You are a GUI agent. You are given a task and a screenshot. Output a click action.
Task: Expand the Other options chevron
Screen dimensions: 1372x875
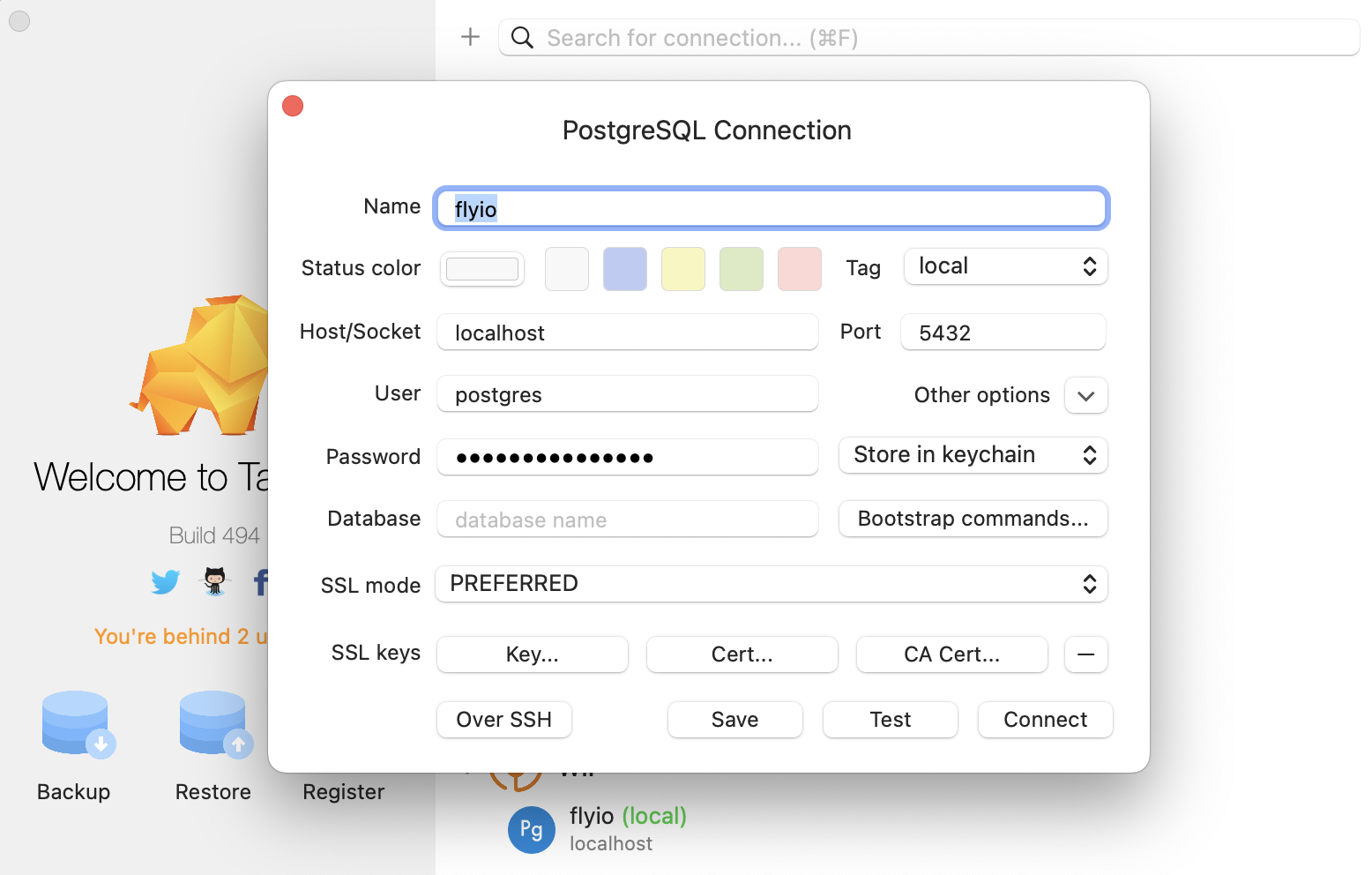tap(1086, 395)
